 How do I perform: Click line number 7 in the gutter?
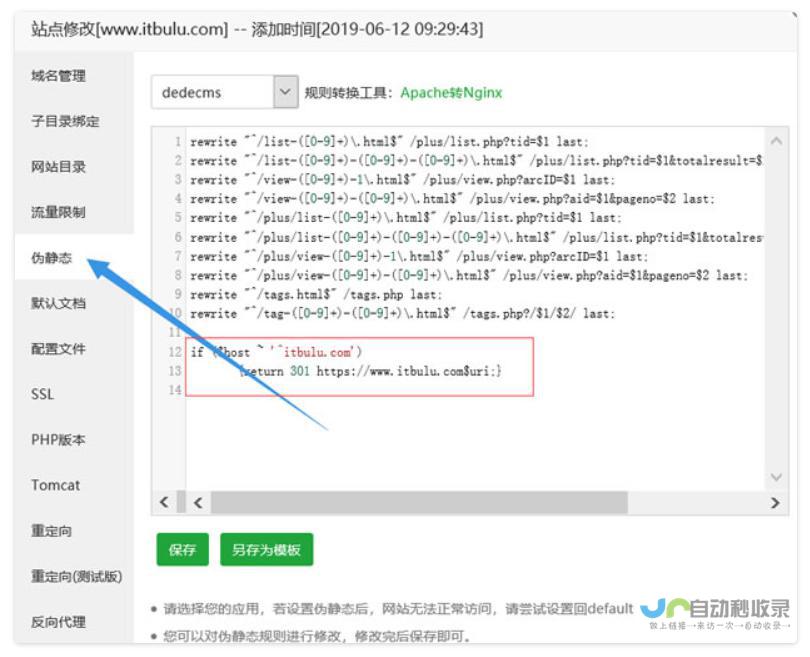click(x=178, y=256)
